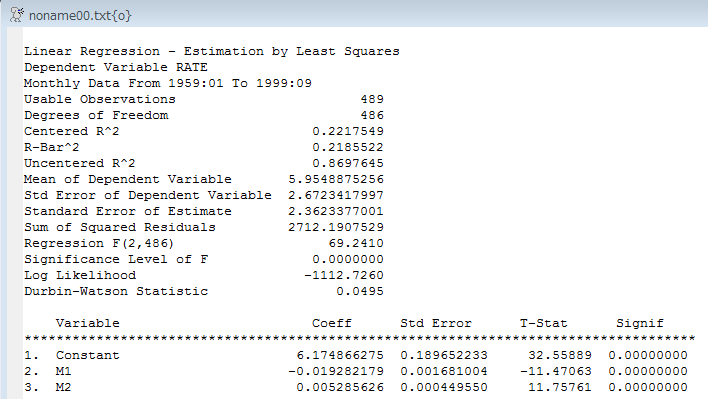Click the Sum of Squared Residuals value
This screenshot has width=708, height=399.
(336, 227)
